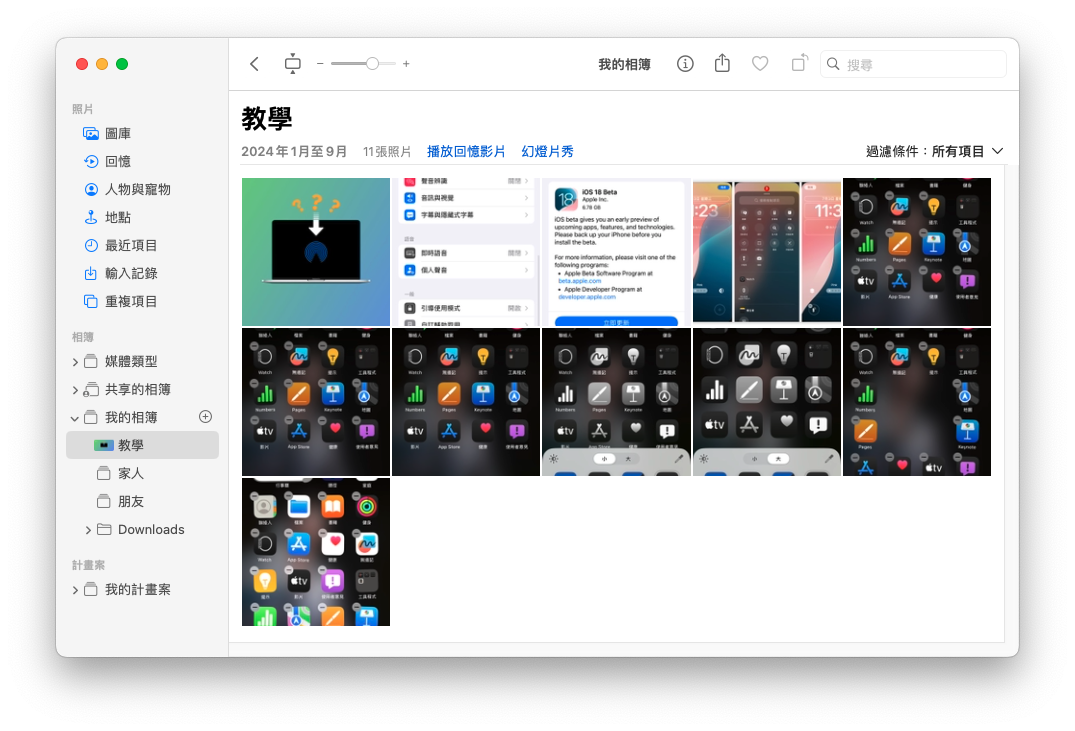The width and height of the screenshot is (1075, 731).
Task: Click the 媒體類型 folder icon
Action: pos(90,361)
